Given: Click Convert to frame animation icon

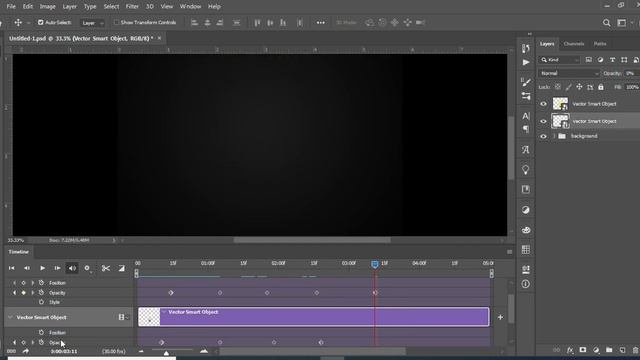Looking at the screenshot, I should pyautogui.click(x=11, y=351).
